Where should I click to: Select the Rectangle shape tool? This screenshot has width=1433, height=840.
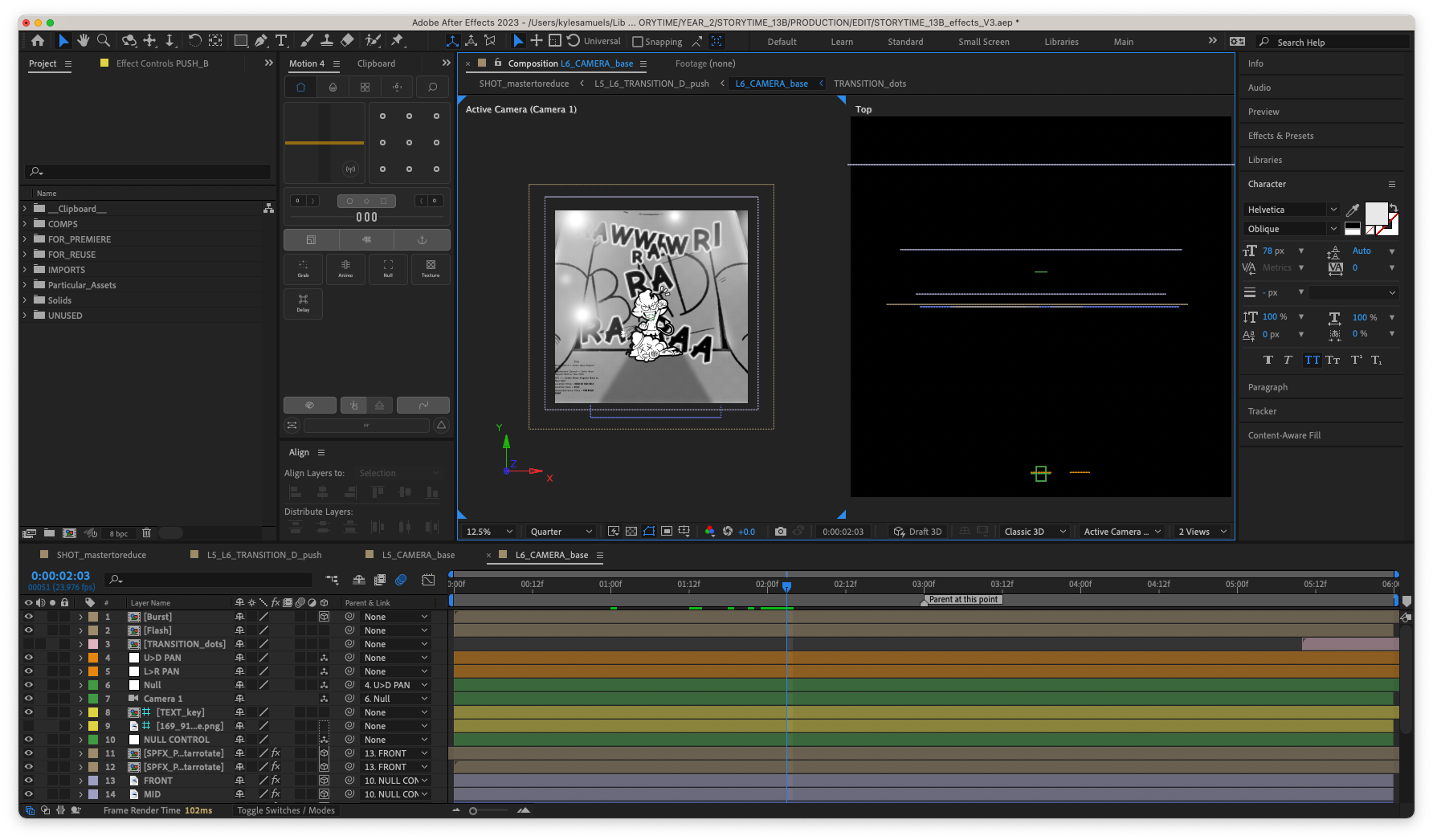(240, 41)
